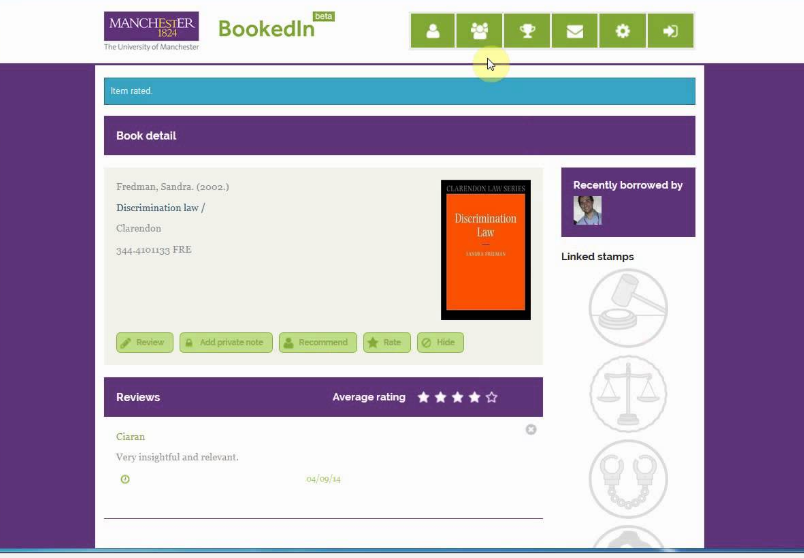Open the messages envelope icon
Screen dimensions: 804x558
[574, 31]
